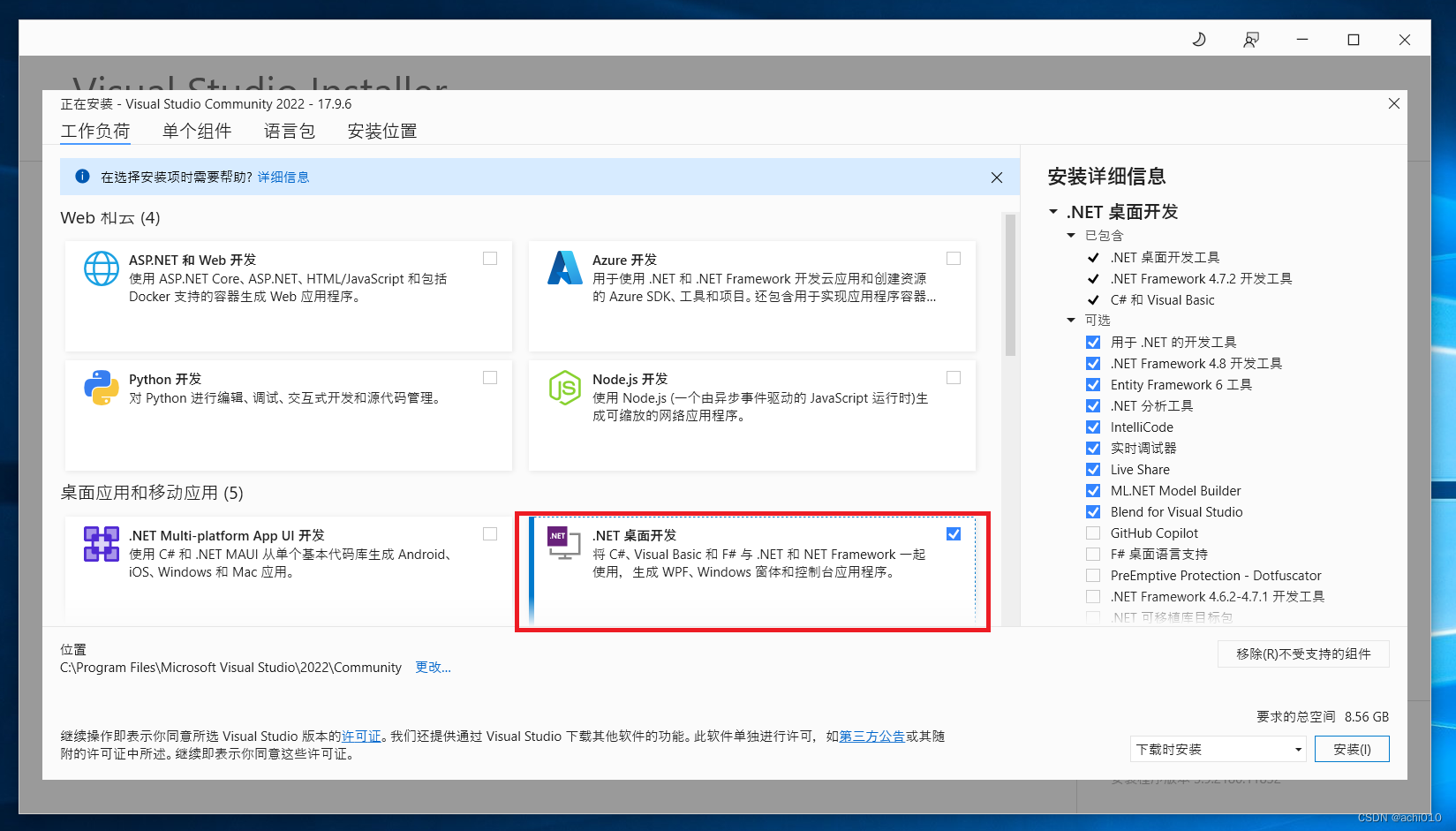Click the 桌面应用和移动应用 (5) heading
1456x831 pixels.
(x=152, y=493)
